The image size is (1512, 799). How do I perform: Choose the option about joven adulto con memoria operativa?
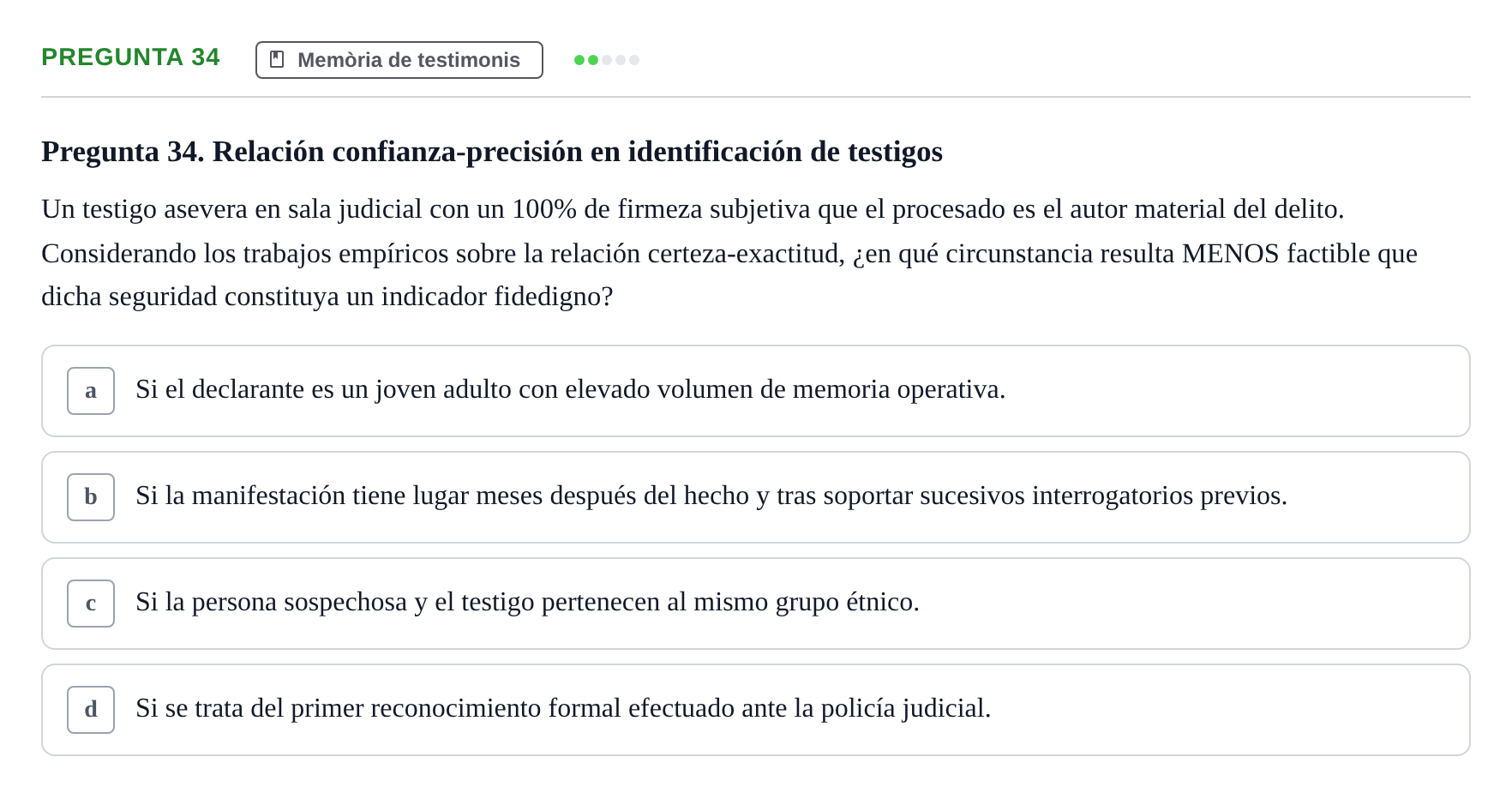[756, 391]
